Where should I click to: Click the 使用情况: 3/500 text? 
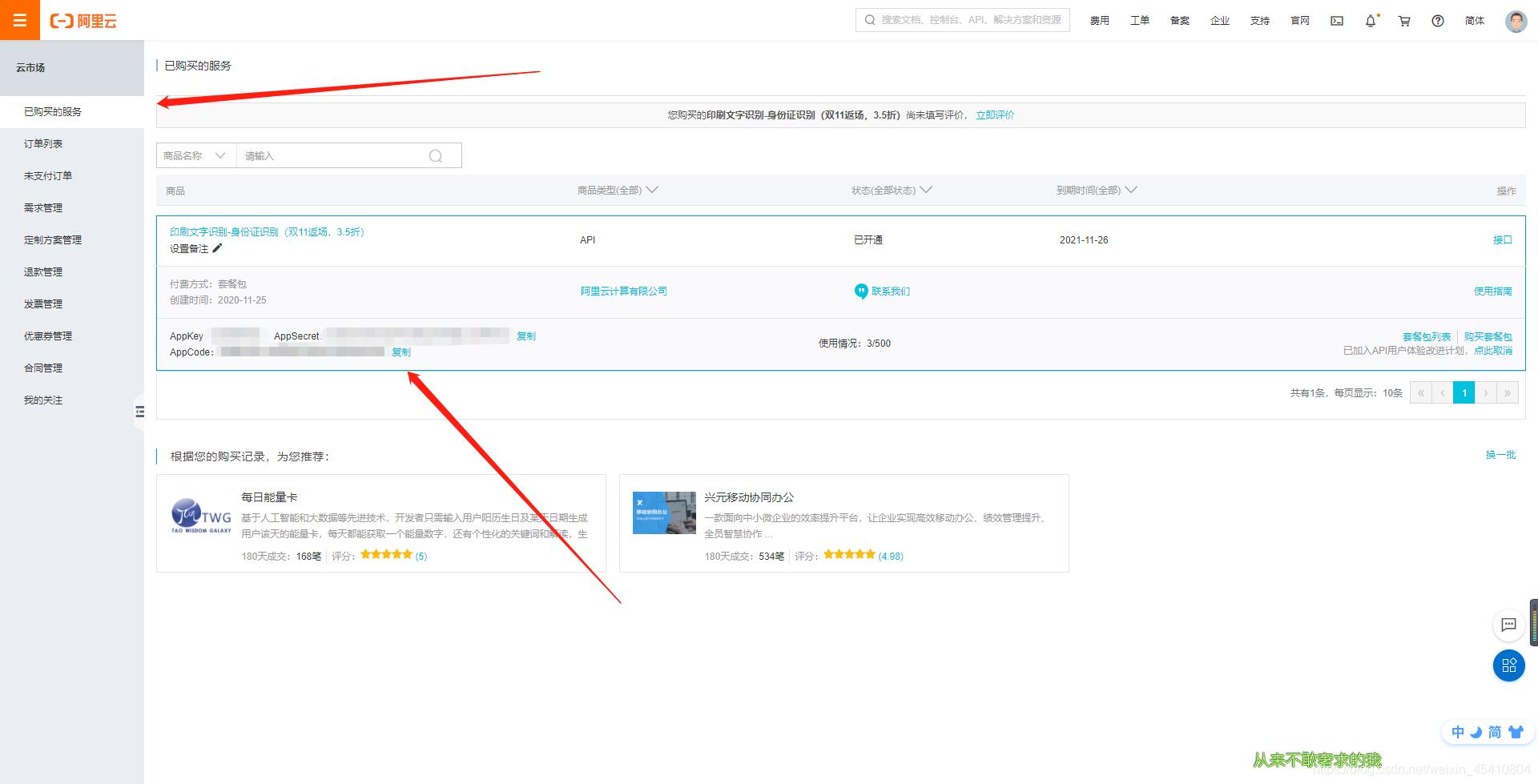pyautogui.click(x=855, y=344)
